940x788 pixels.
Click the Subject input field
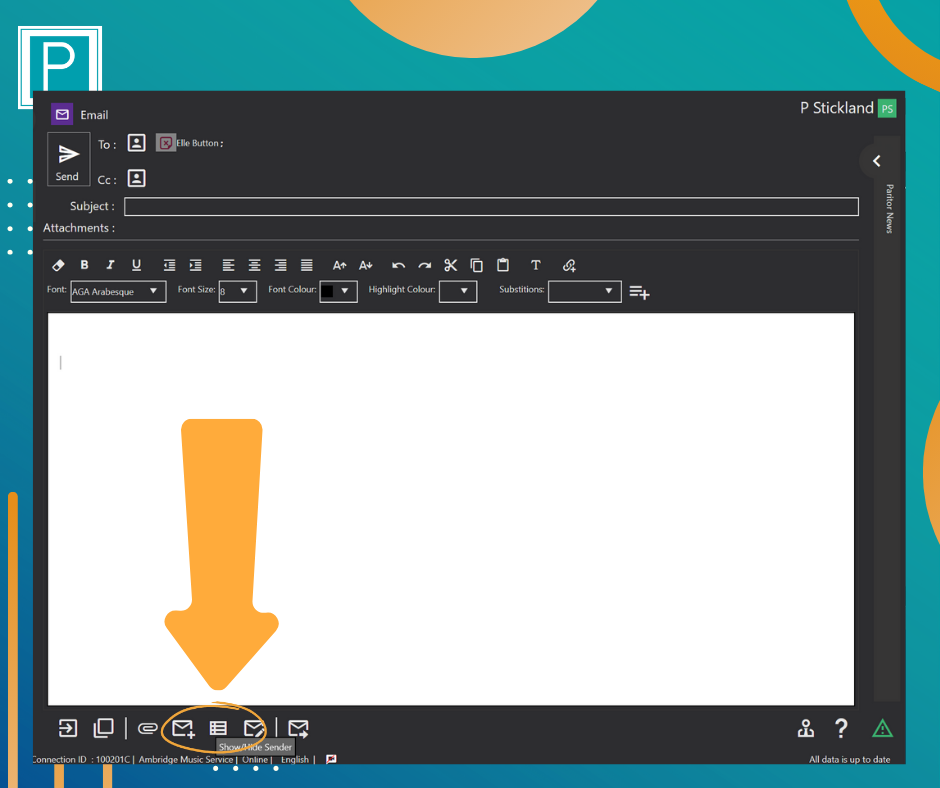click(x=491, y=206)
